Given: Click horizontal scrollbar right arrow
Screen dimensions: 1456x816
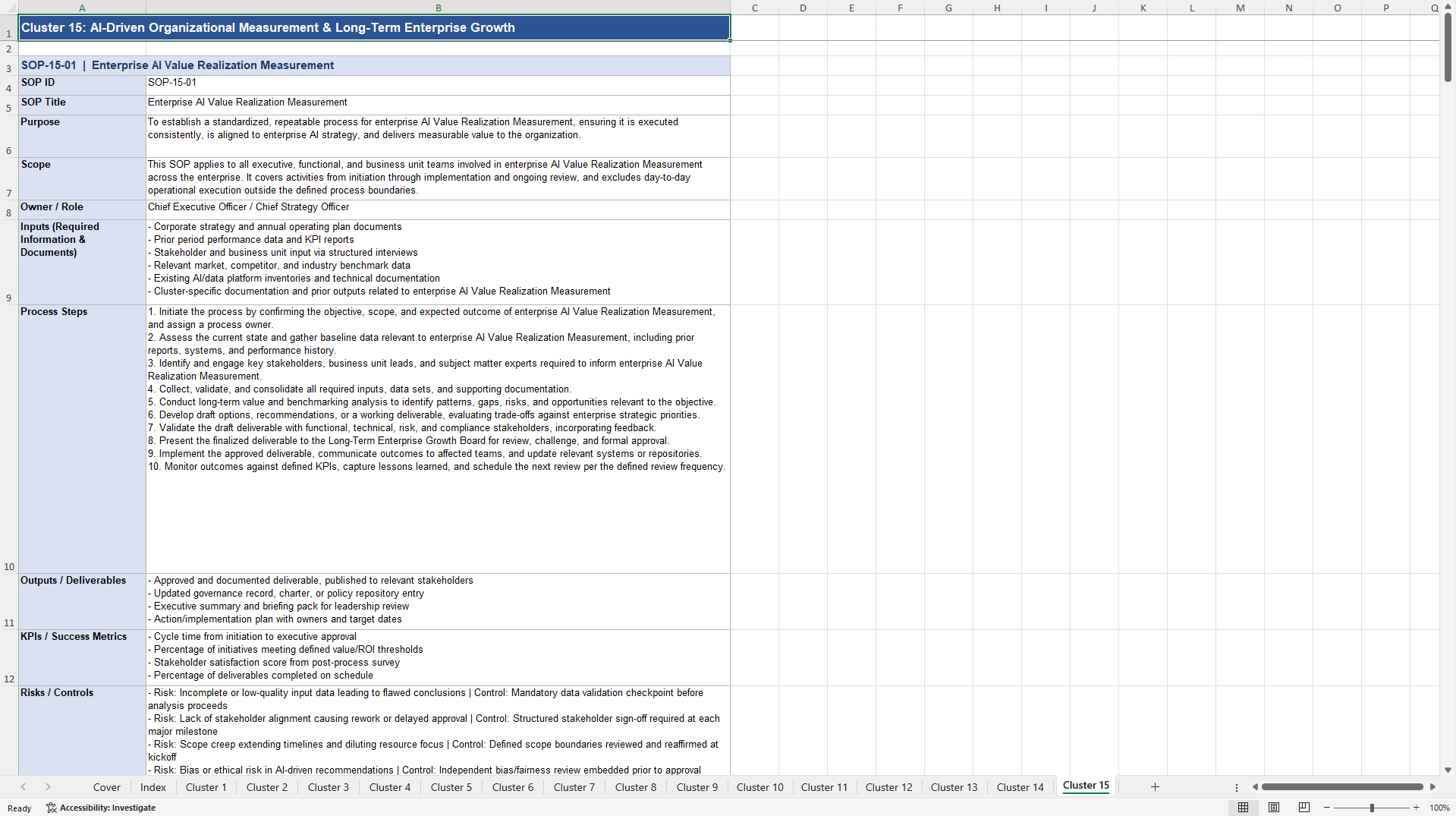Looking at the screenshot, I should [x=1432, y=787].
